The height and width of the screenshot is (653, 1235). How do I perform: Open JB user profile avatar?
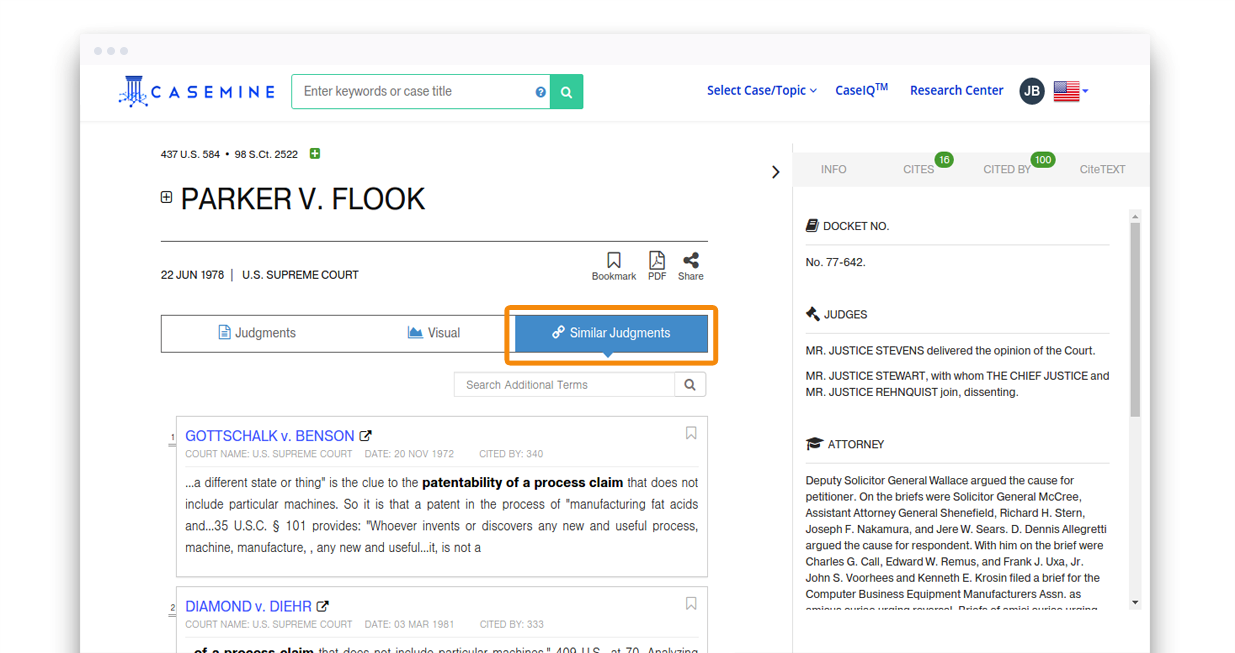1032,91
